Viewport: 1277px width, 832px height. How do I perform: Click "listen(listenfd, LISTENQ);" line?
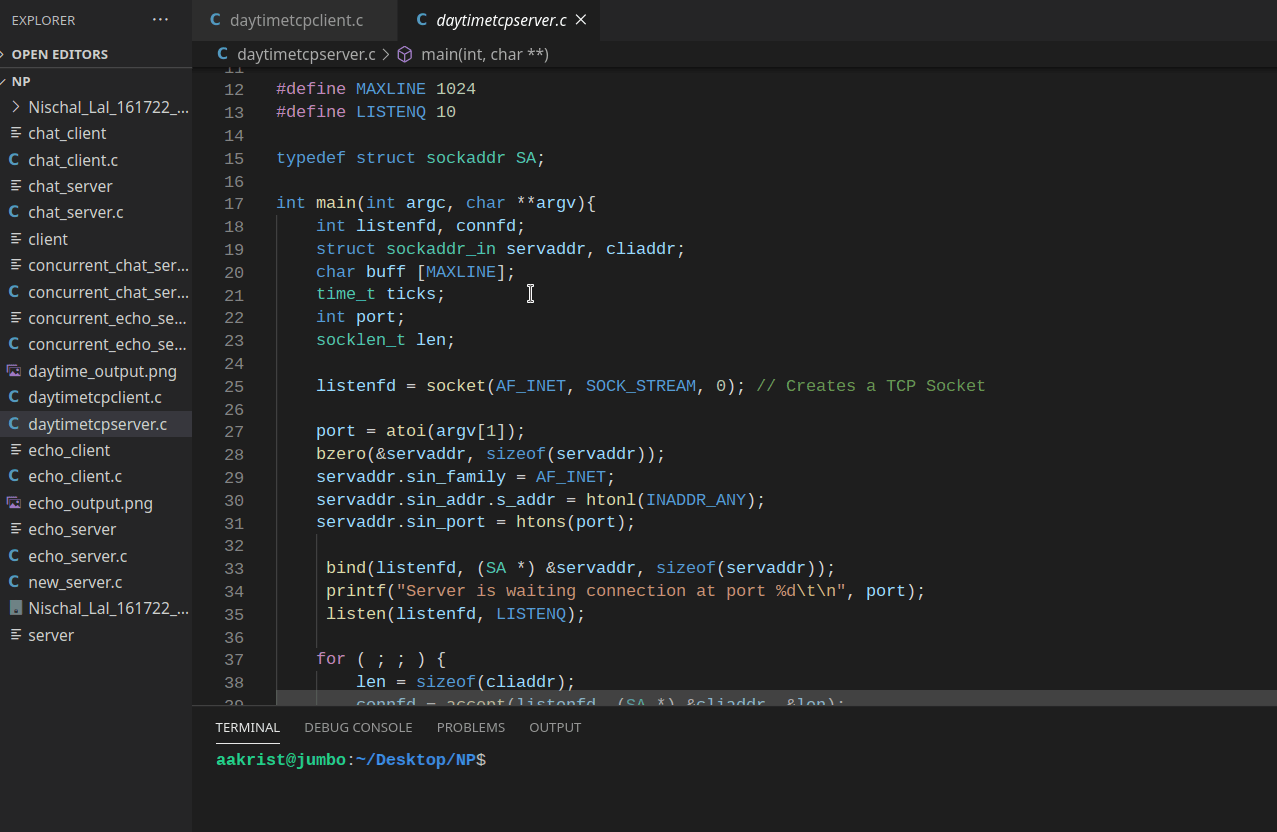[456, 614]
